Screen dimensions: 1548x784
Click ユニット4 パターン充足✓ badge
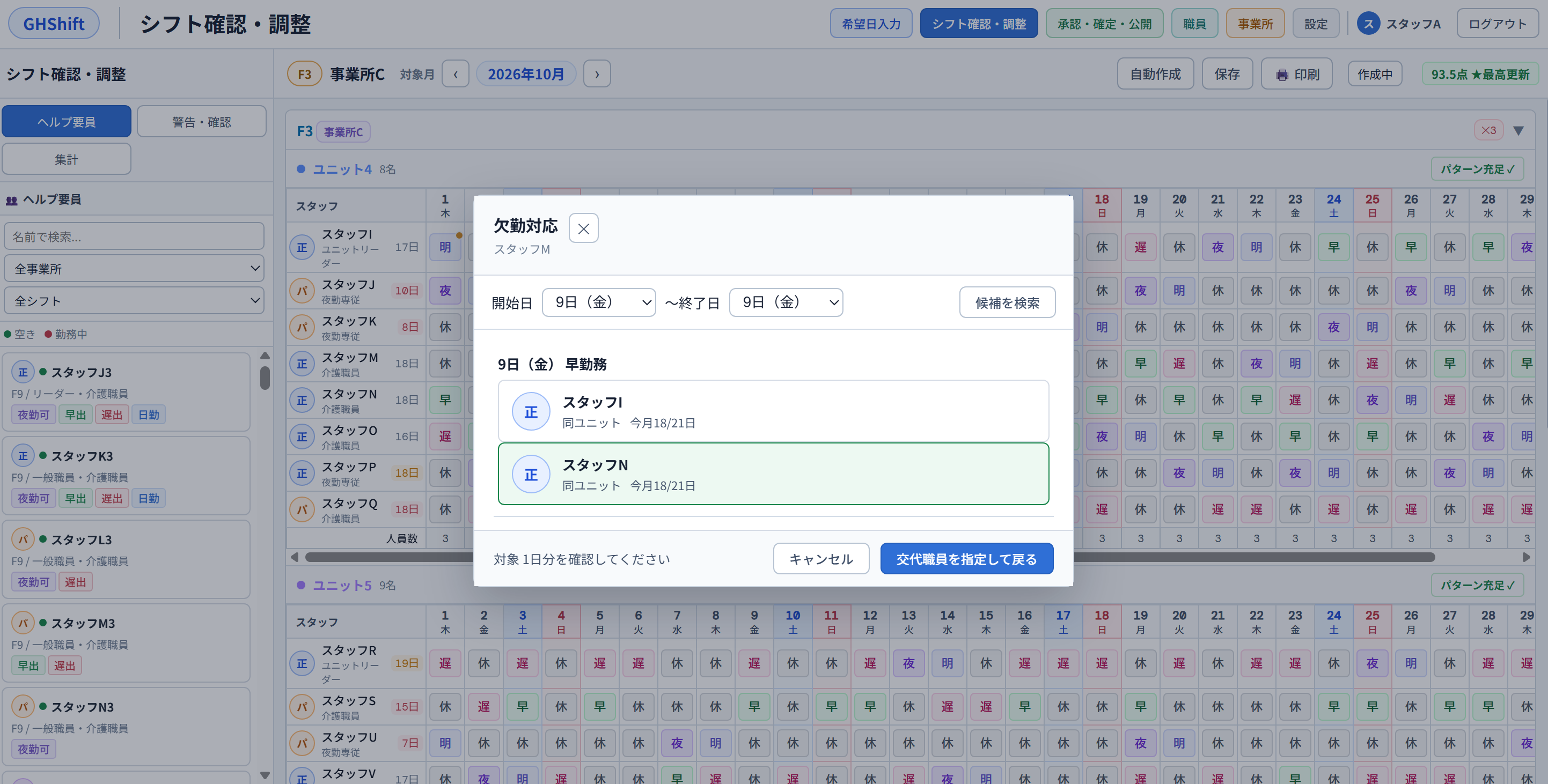tap(1477, 169)
